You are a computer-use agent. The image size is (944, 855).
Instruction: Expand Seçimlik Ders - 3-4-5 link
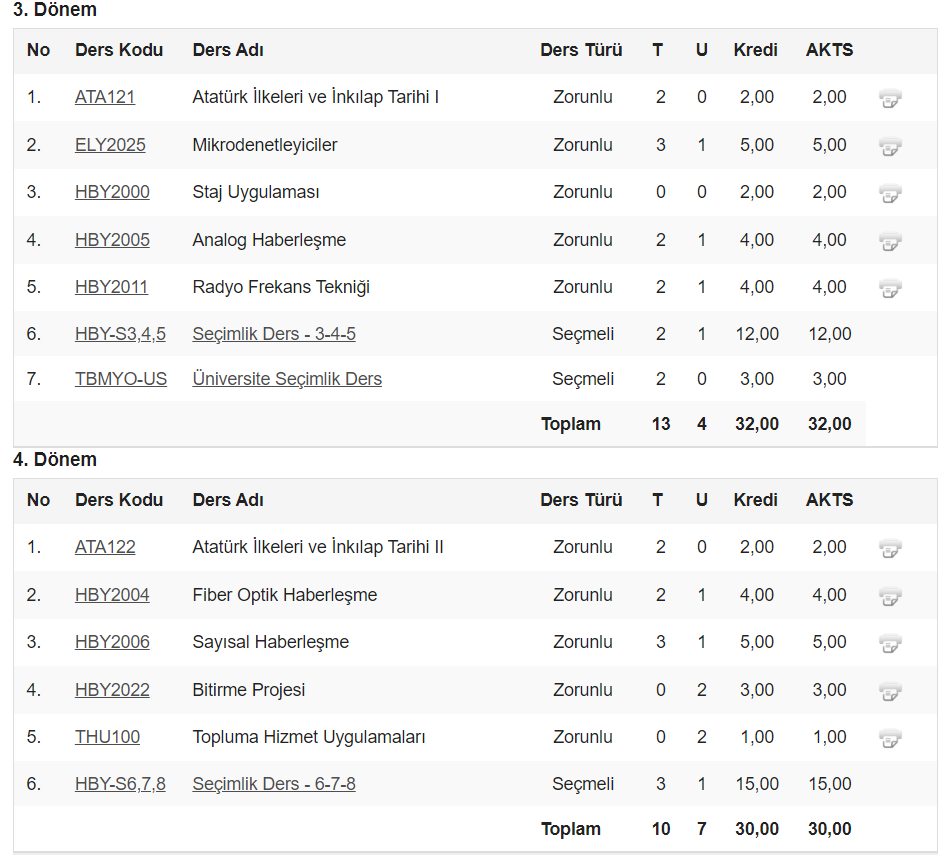274,334
